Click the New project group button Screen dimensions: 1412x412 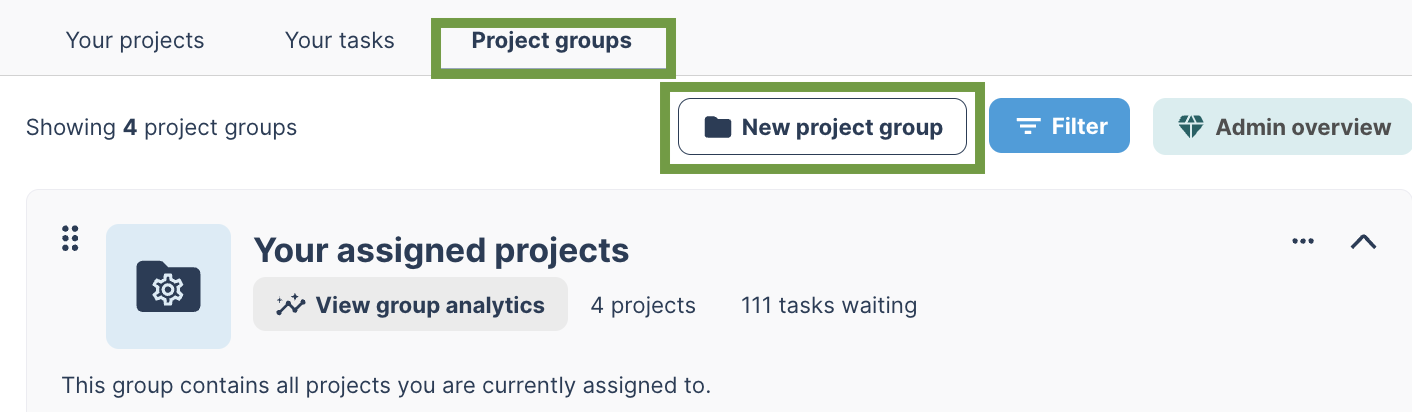tap(823, 127)
